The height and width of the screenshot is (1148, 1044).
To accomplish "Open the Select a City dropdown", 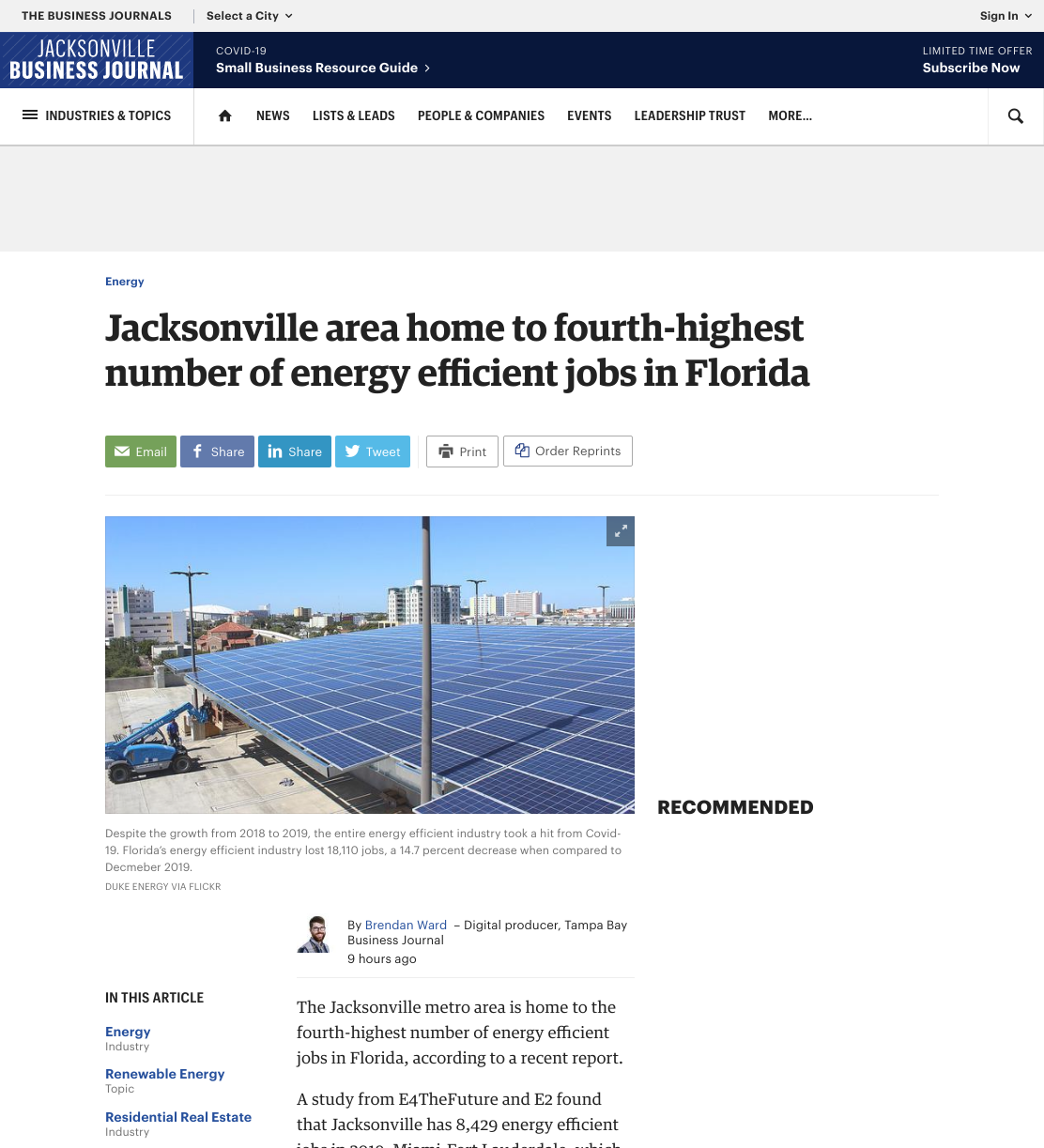I will (250, 16).
